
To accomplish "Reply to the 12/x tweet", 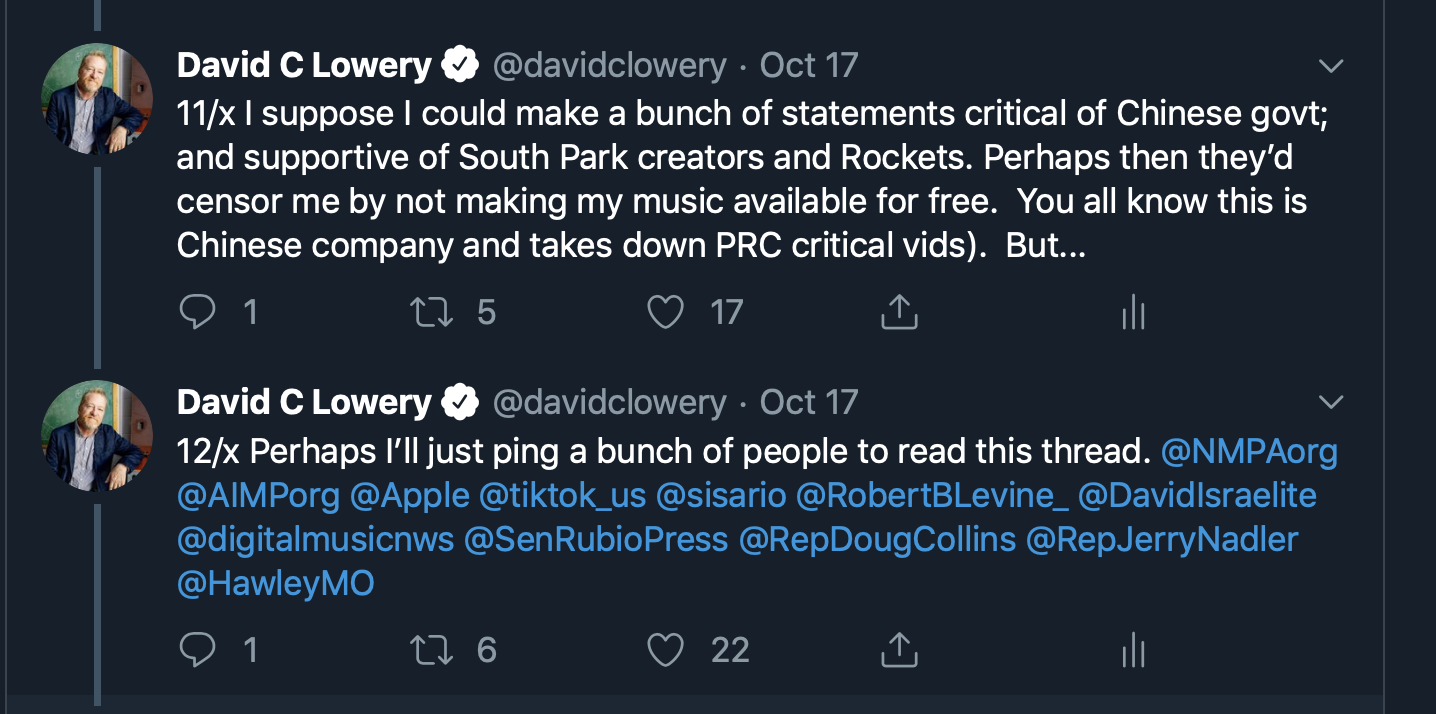I will click(x=197, y=651).
